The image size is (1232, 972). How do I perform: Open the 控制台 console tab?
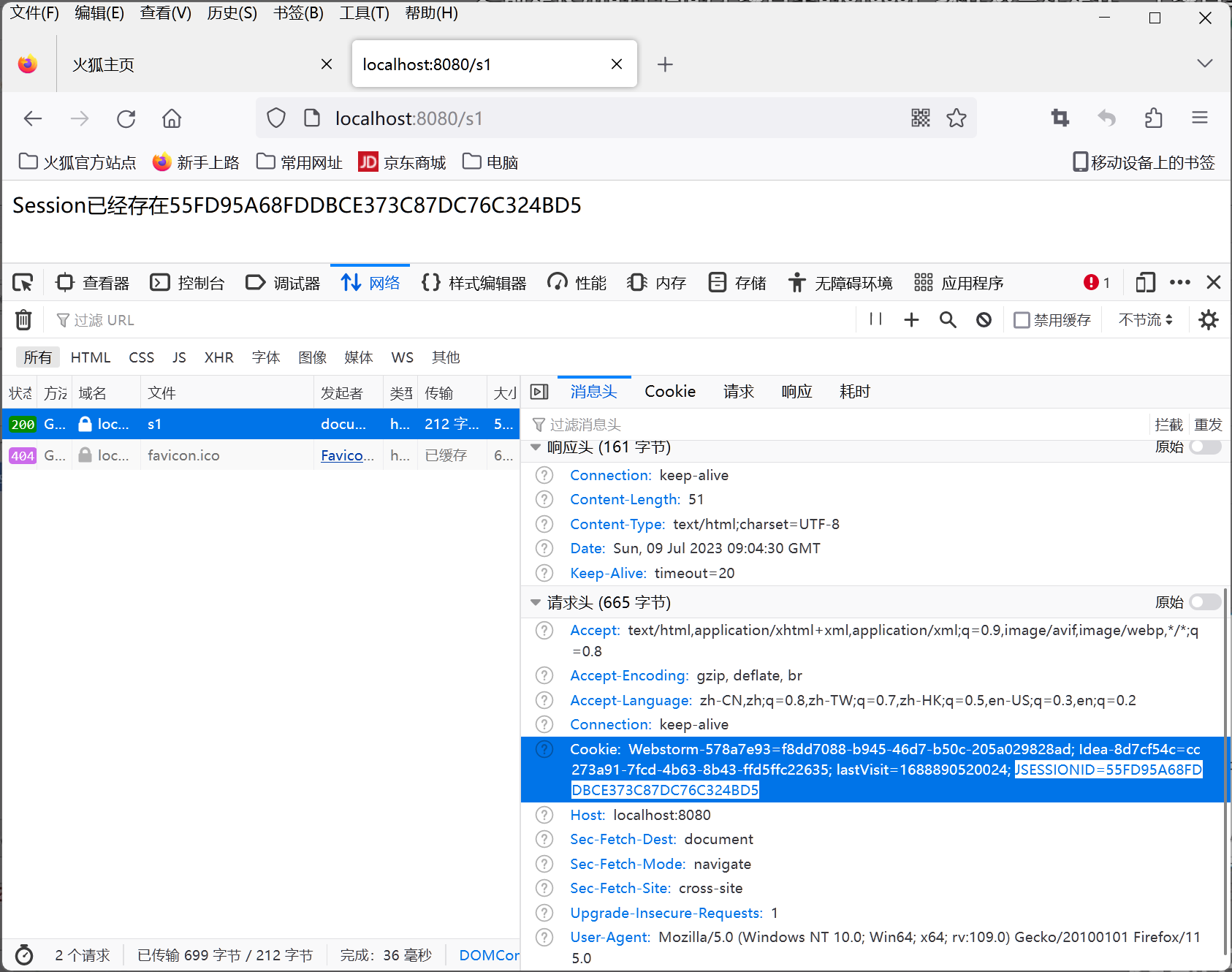[x=187, y=283]
